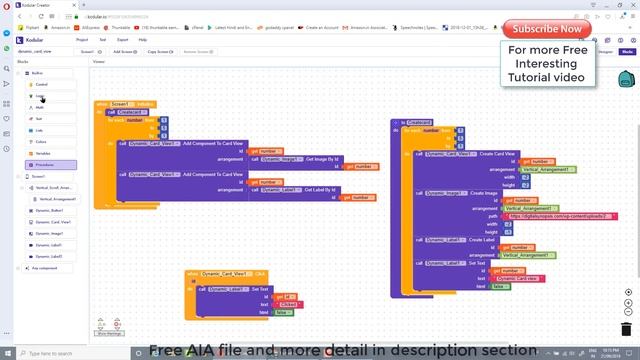The image size is (640, 360).
Task: Click the Show Warnings button
Action: (x=109, y=333)
